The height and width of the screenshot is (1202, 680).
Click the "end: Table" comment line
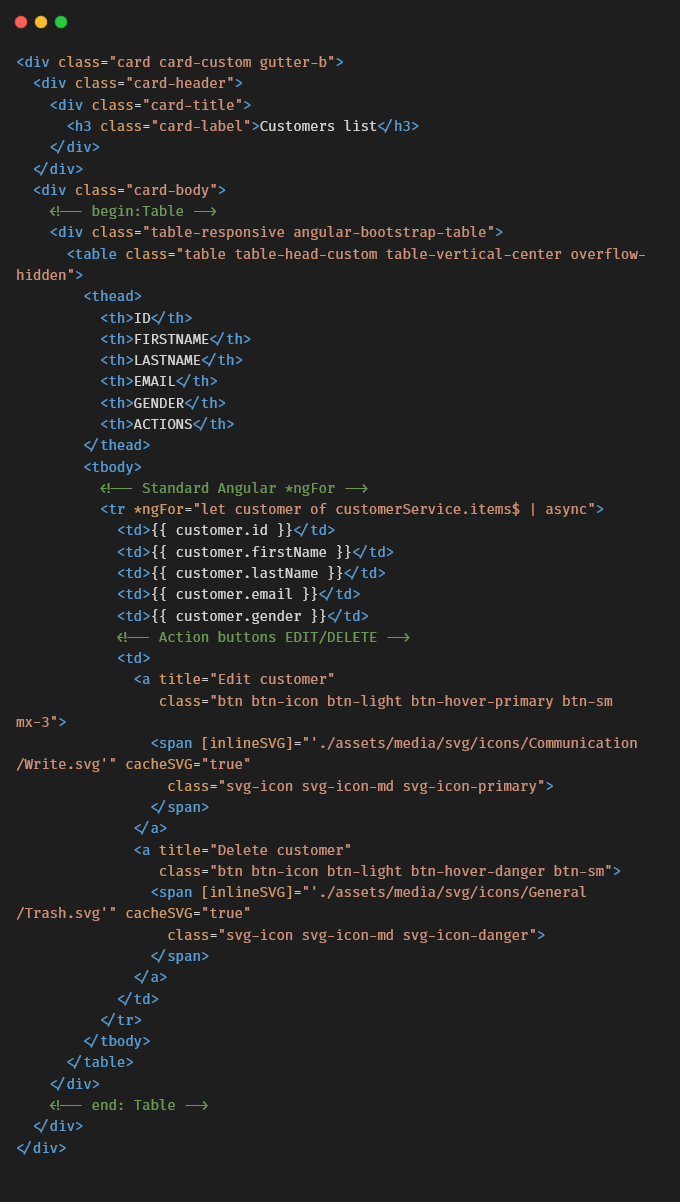(x=129, y=1105)
